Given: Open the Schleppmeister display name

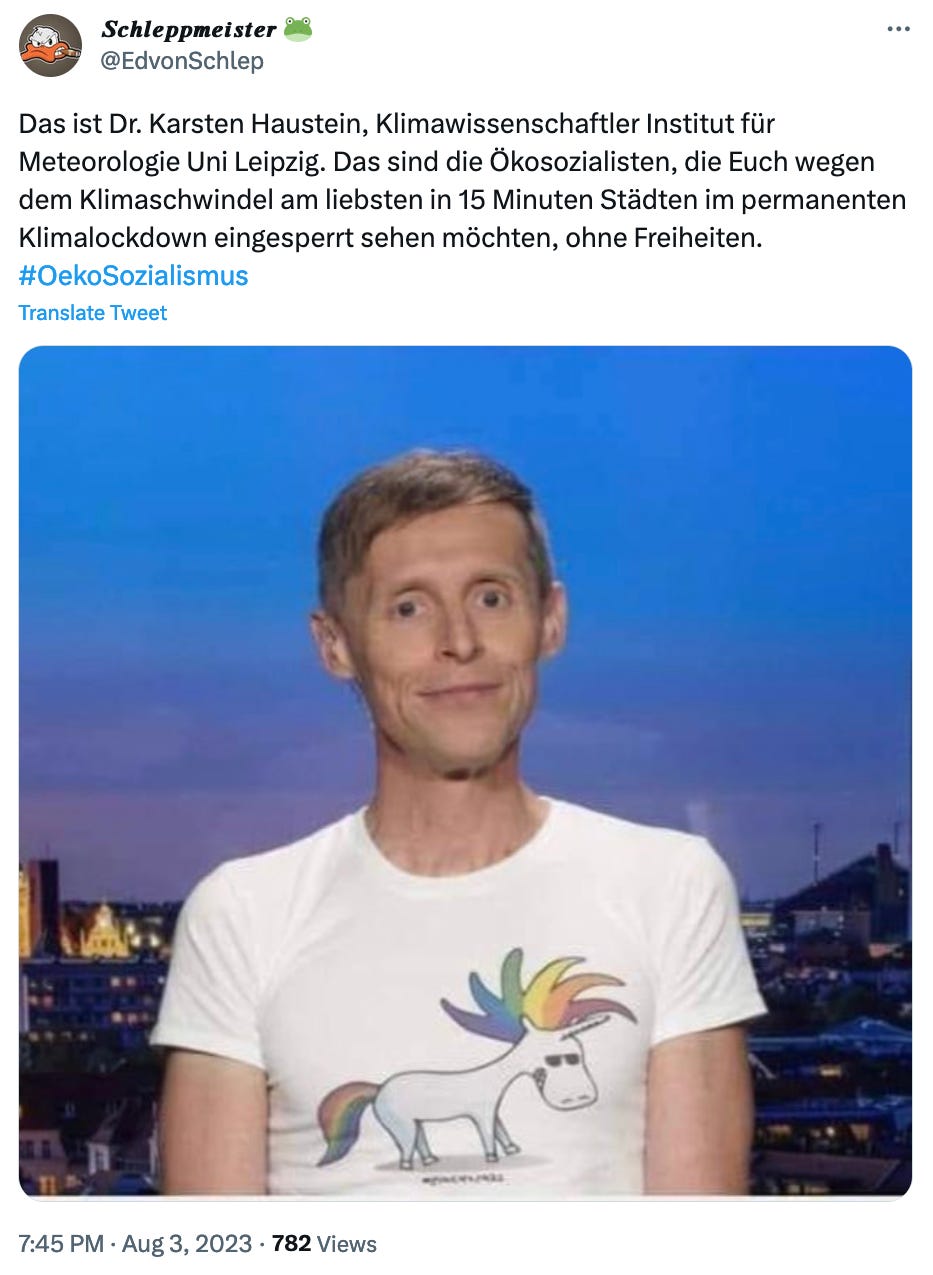Looking at the screenshot, I should [x=189, y=30].
